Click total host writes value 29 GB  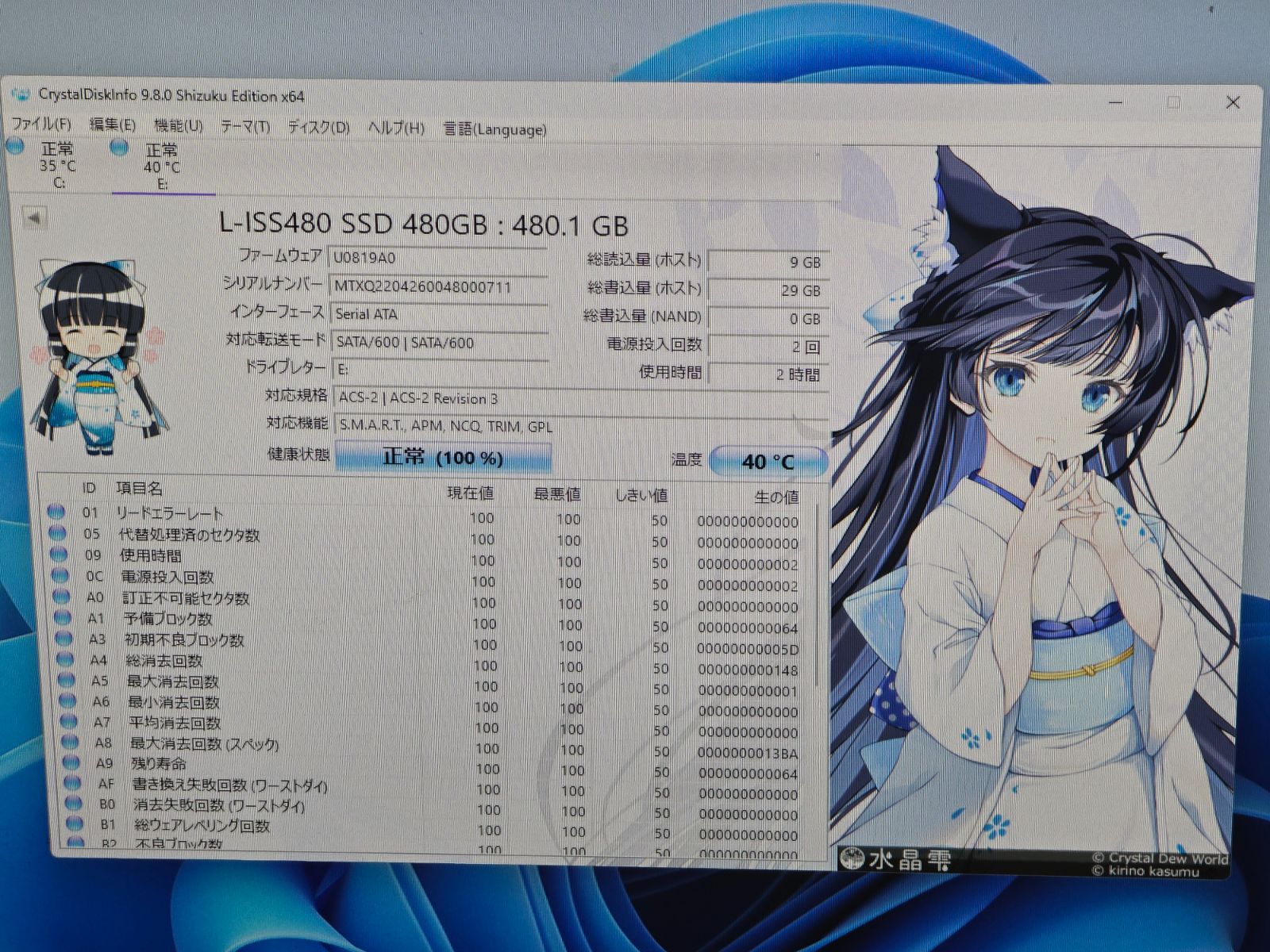(767, 290)
